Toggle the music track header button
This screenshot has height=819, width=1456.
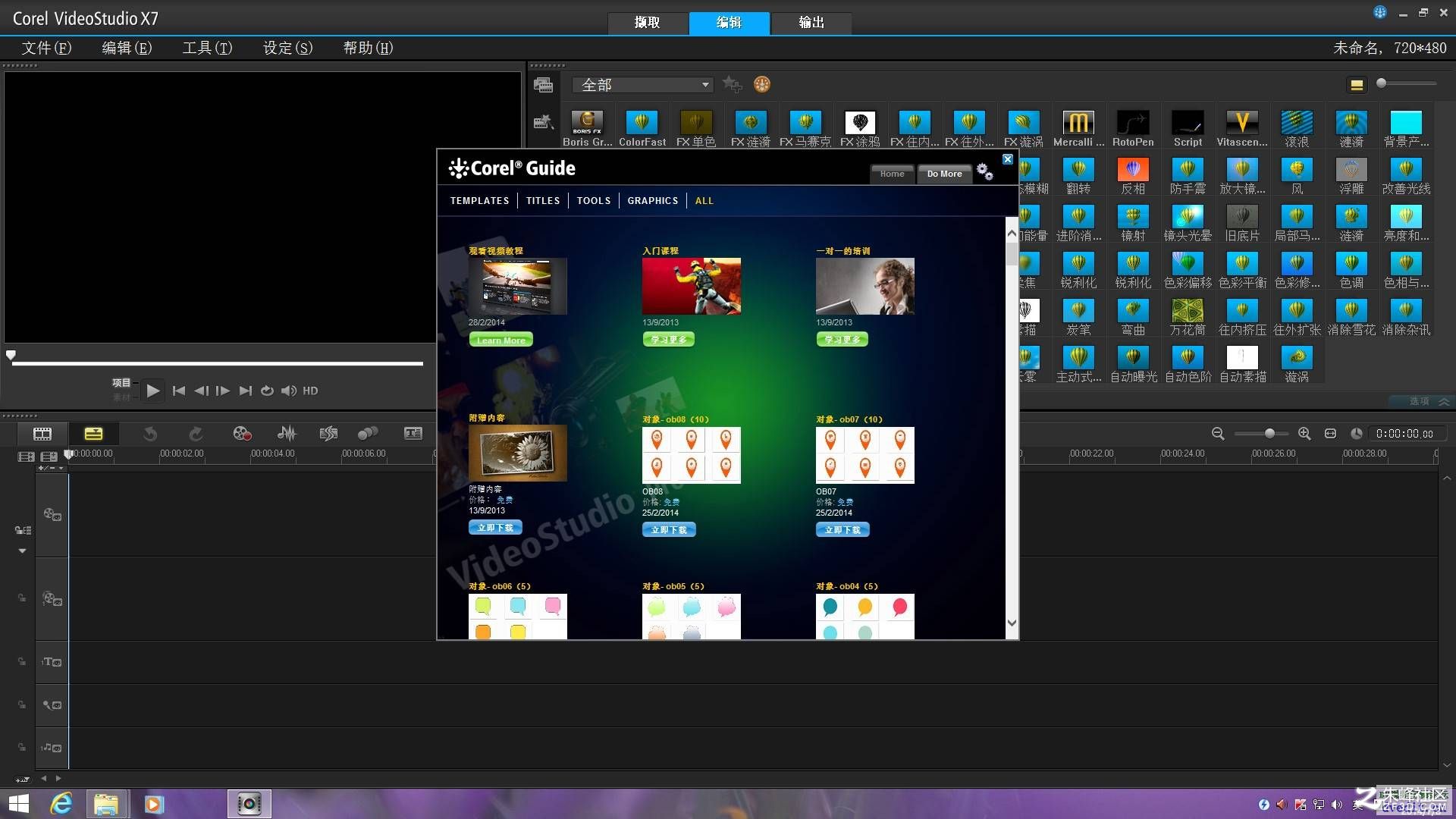[52, 748]
